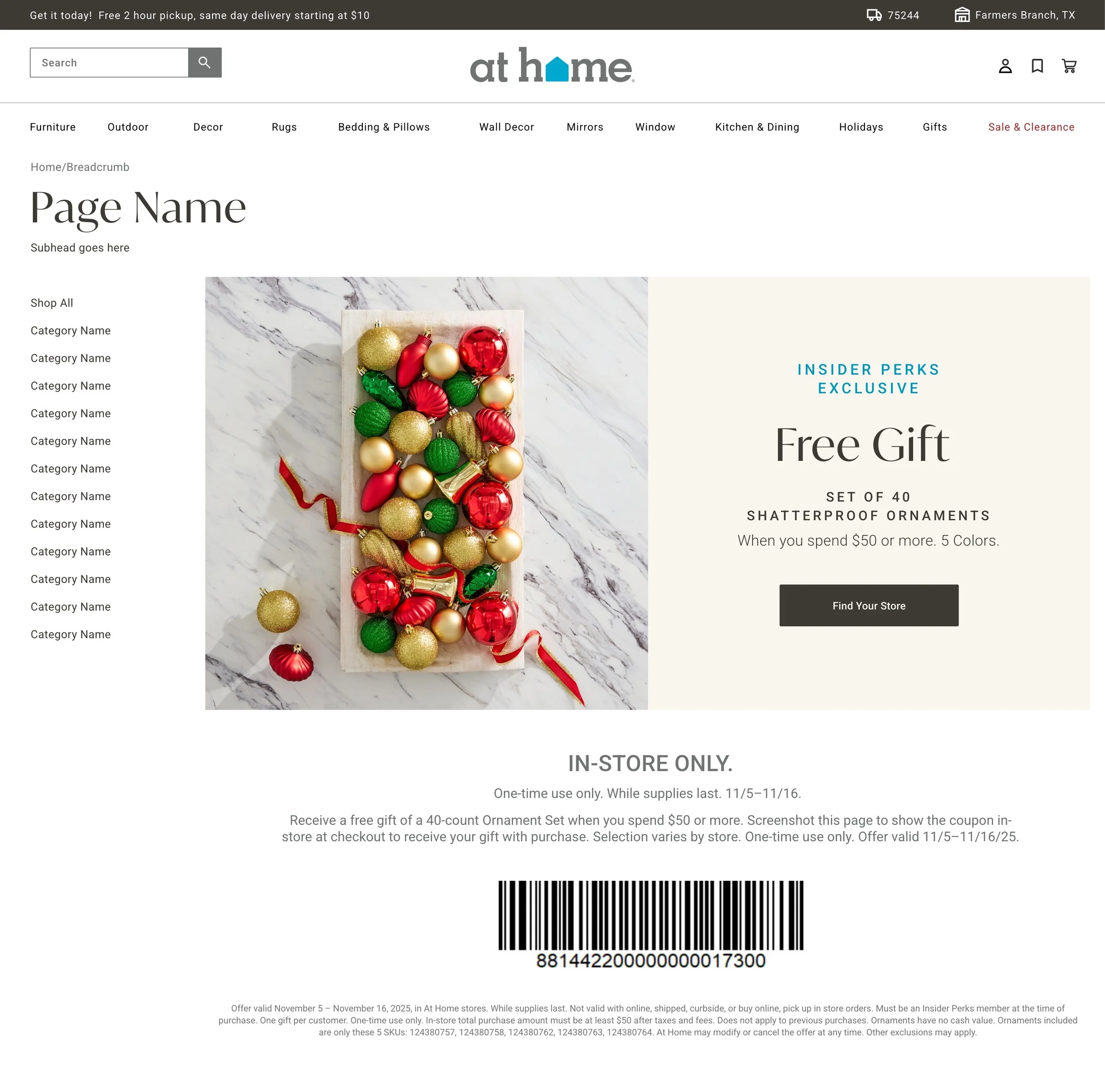Open the Furniture menu

tap(53, 127)
